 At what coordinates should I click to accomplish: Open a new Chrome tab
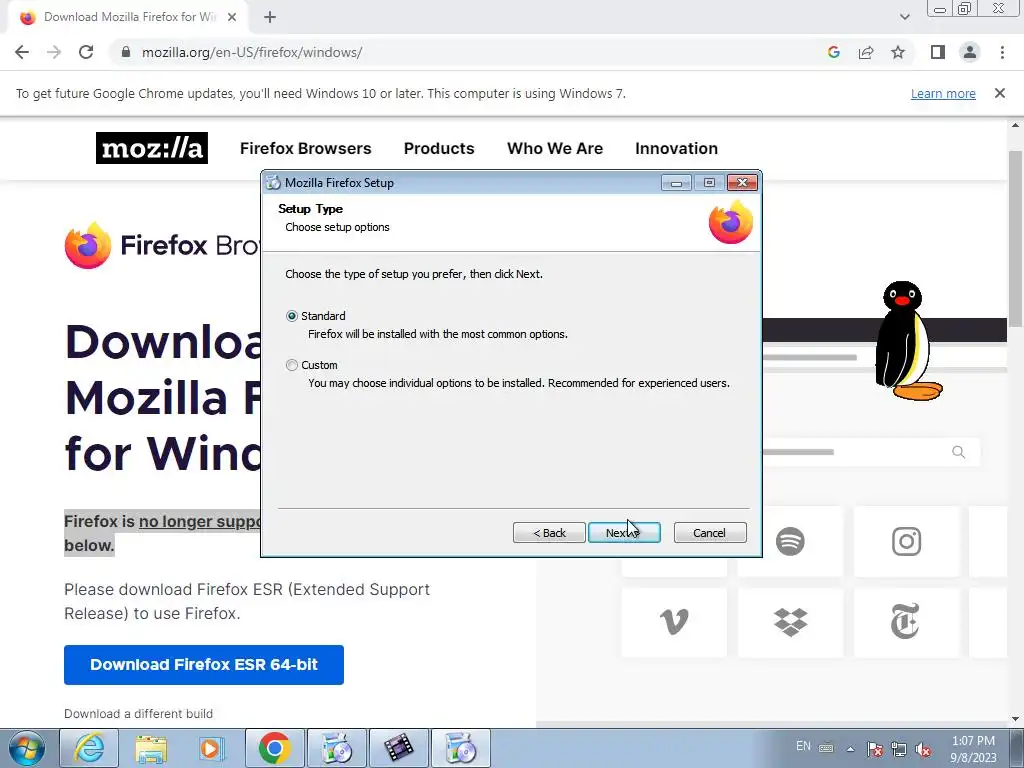point(270,18)
